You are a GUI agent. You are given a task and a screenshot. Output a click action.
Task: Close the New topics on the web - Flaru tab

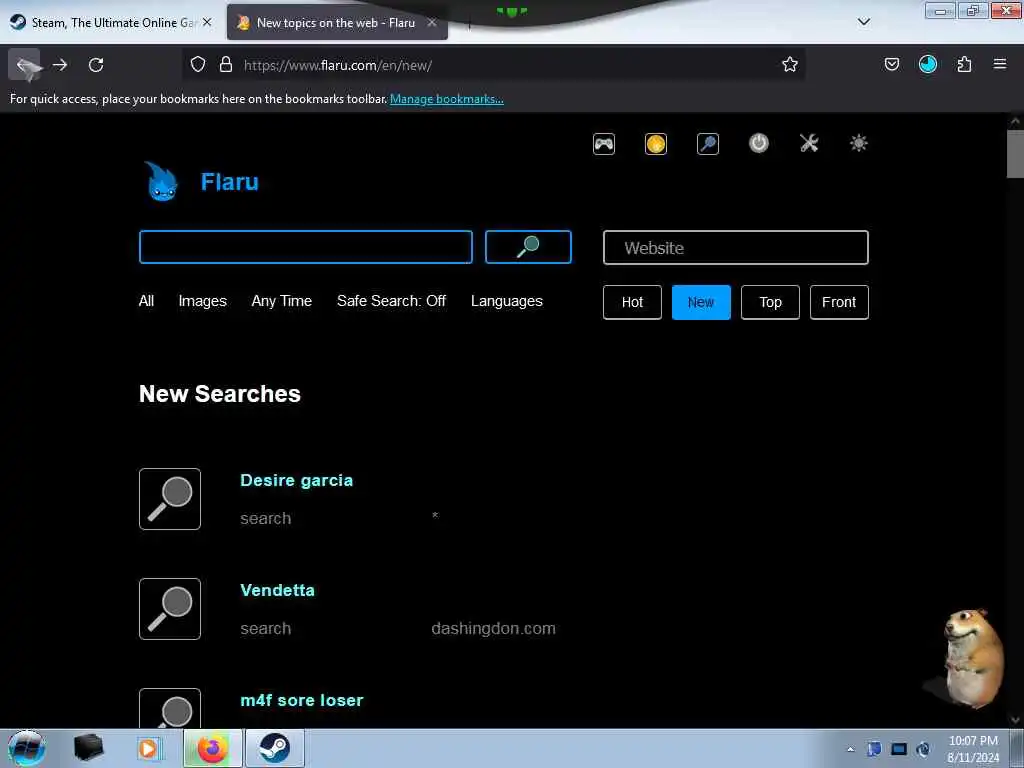tap(432, 22)
